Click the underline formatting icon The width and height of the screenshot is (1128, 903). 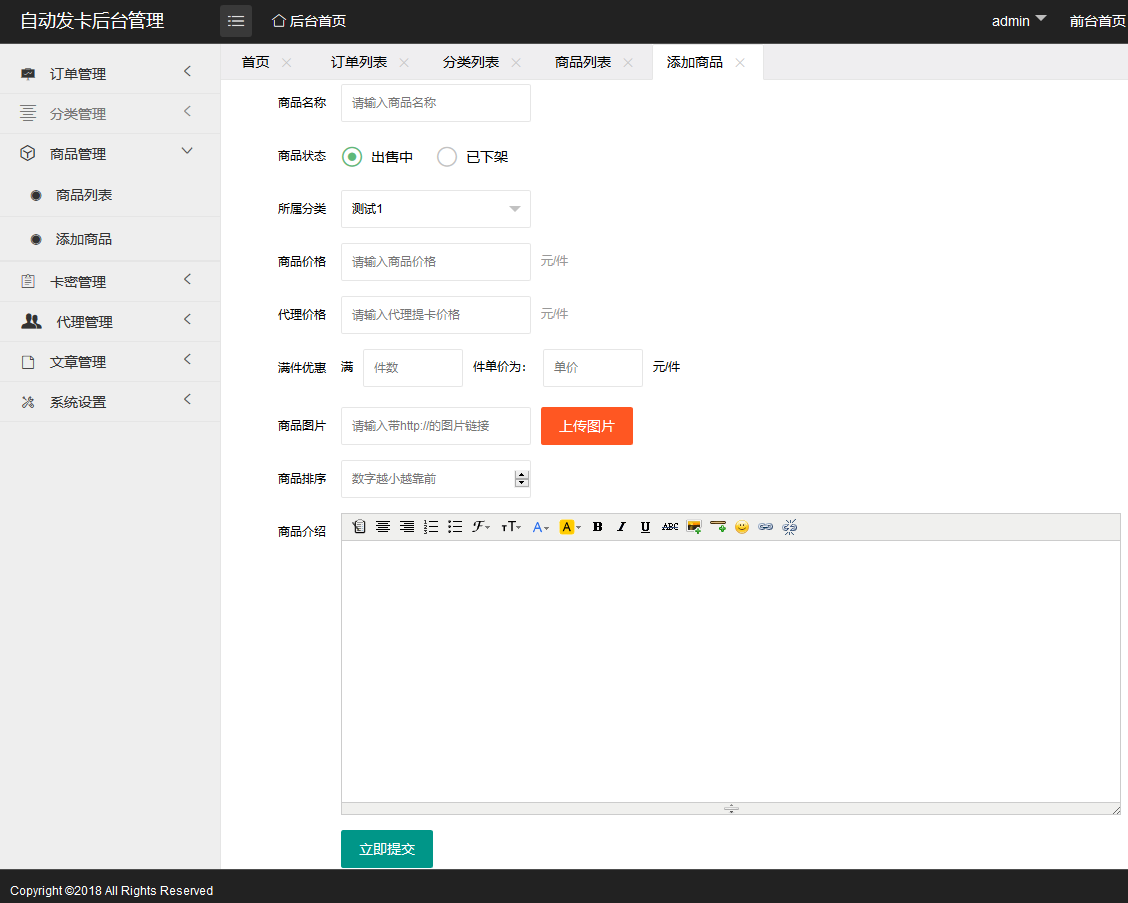645,527
